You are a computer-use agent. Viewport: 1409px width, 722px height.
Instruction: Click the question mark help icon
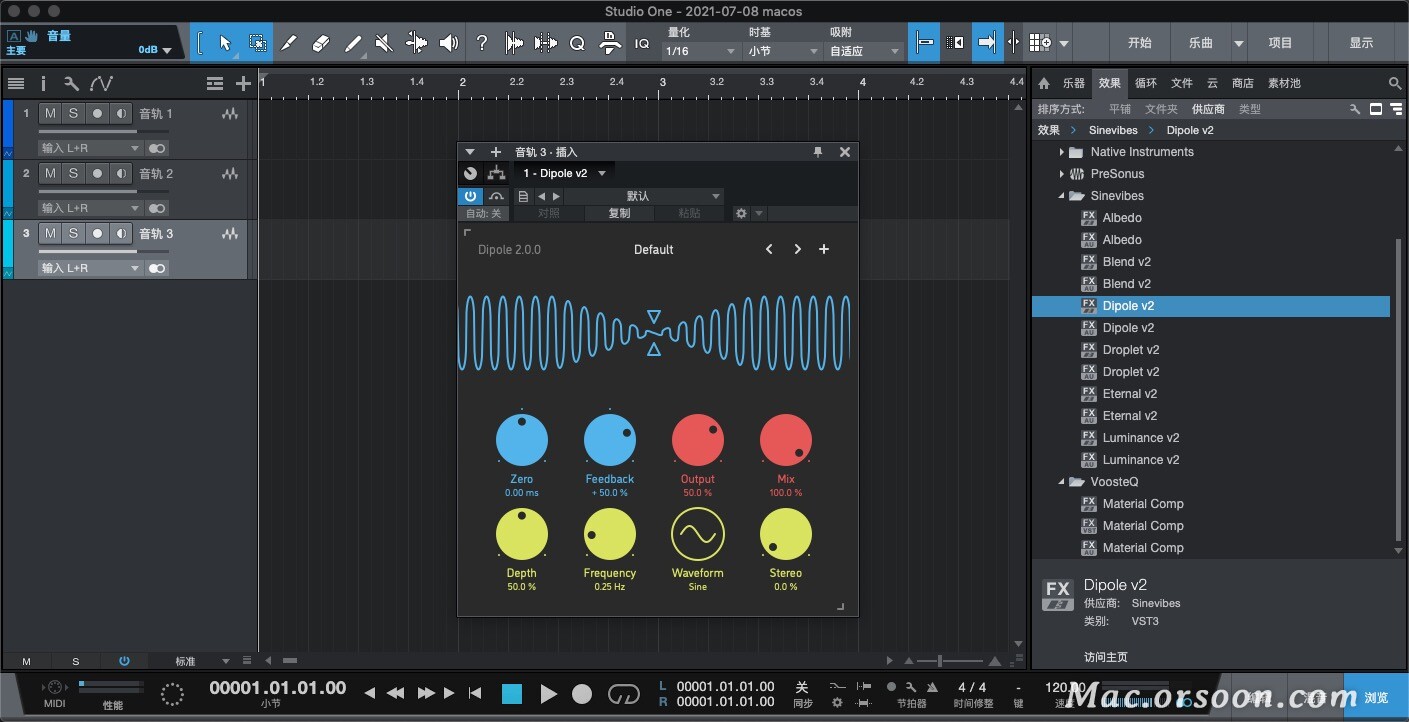pyautogui.click(x=482, y=43)
